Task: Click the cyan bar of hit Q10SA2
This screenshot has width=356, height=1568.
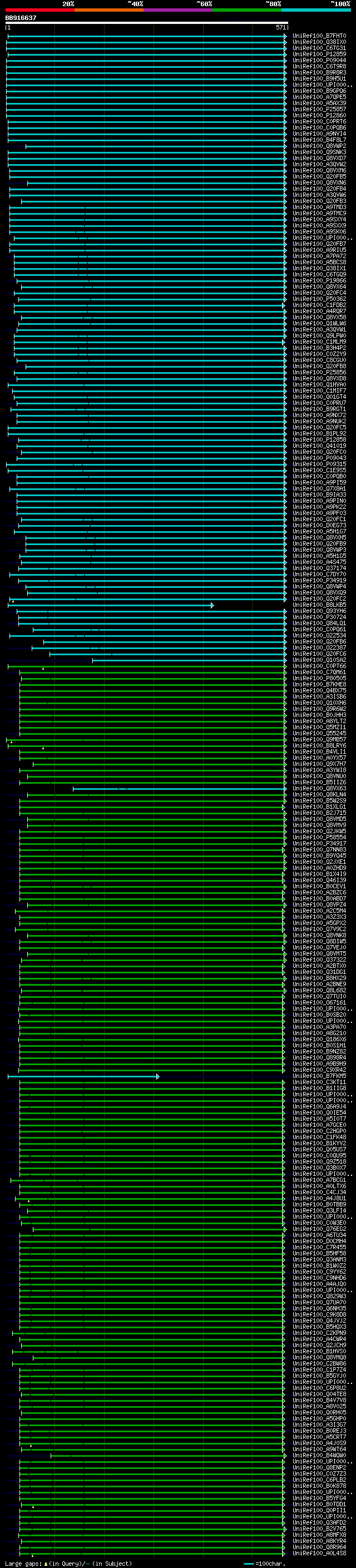Action: 189,660
